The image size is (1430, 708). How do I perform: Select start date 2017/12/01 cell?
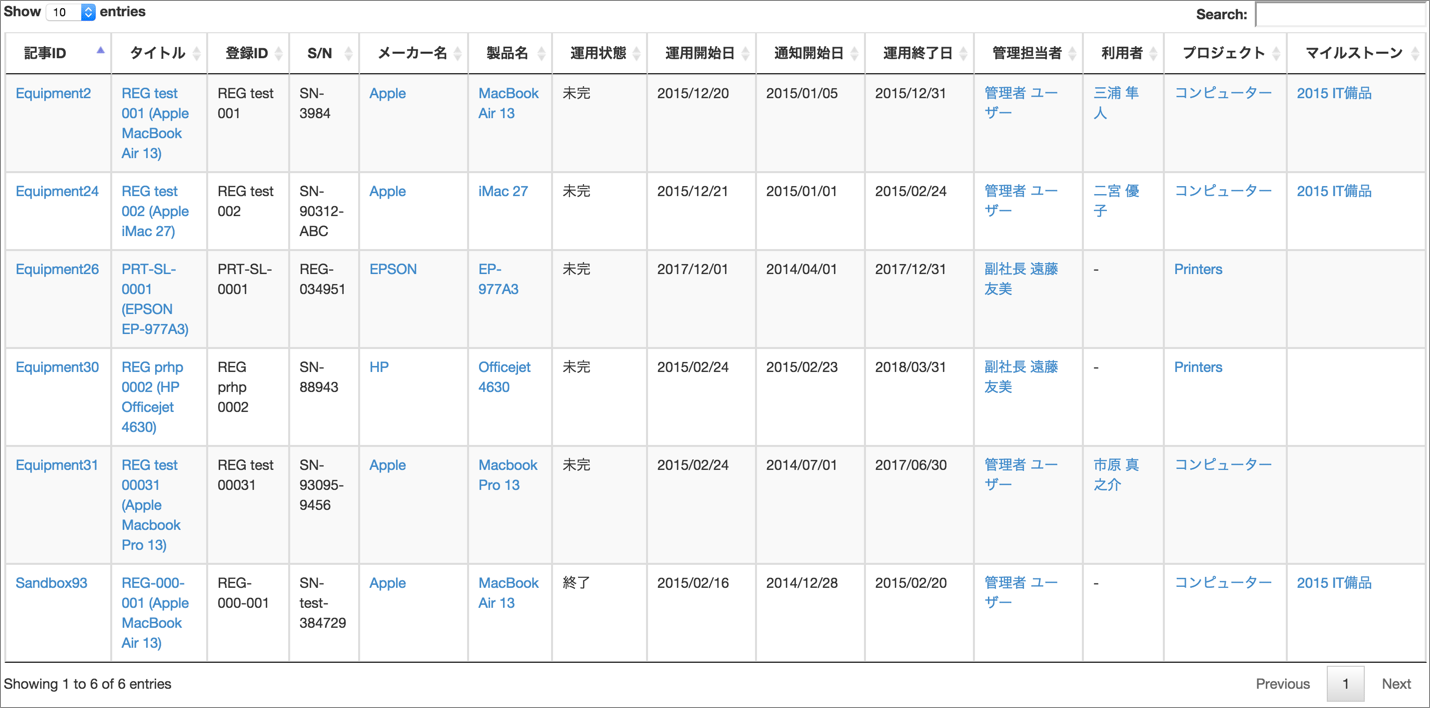tap(702, 299)
